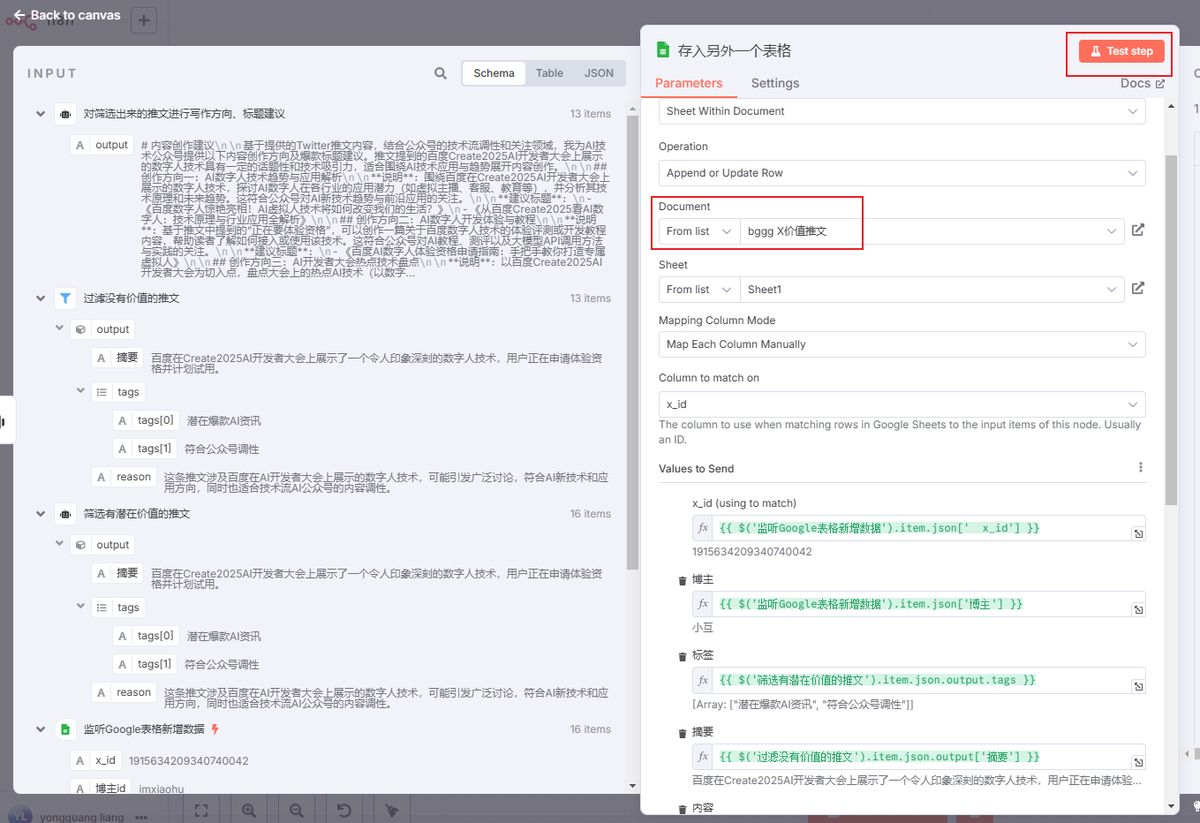Viewport: 1200px width, 823px height.
Task: Open the expression editor icon on the x_id field
Action: [1138, 532]
